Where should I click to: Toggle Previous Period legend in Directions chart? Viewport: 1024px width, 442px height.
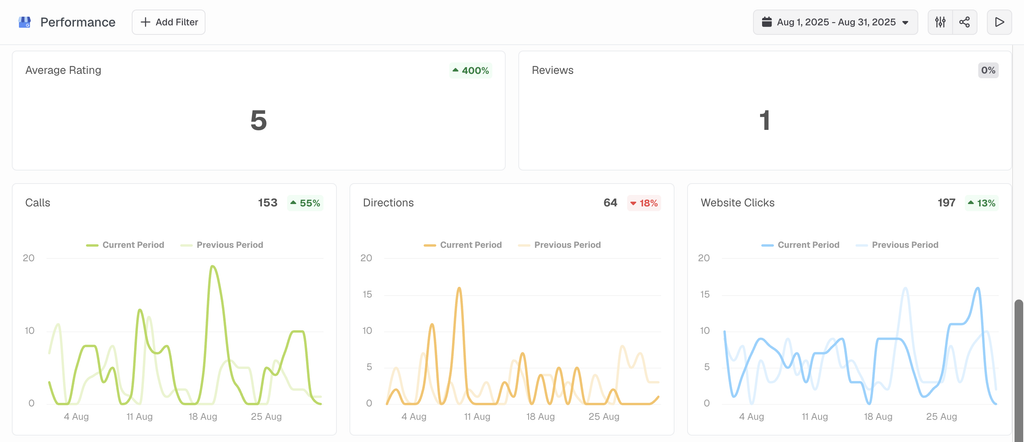[x=558, y=245]
